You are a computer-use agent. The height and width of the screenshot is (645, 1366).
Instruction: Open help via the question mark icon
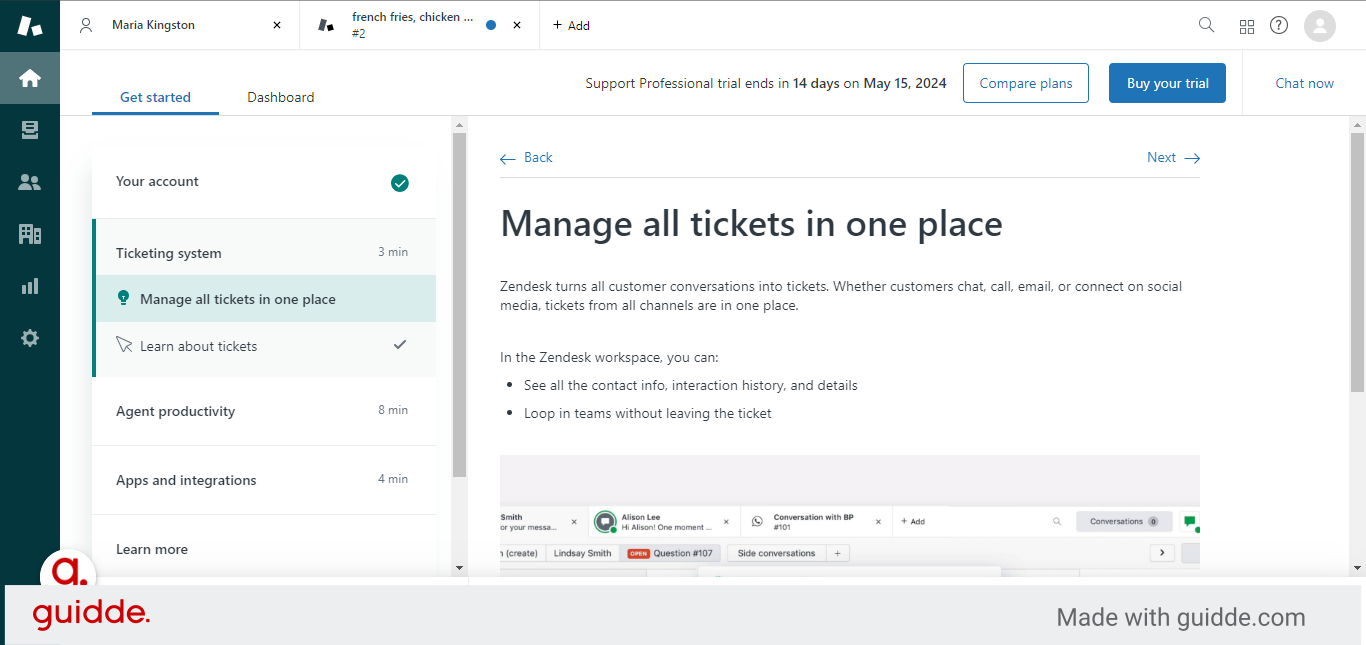tap(1279, 25)
